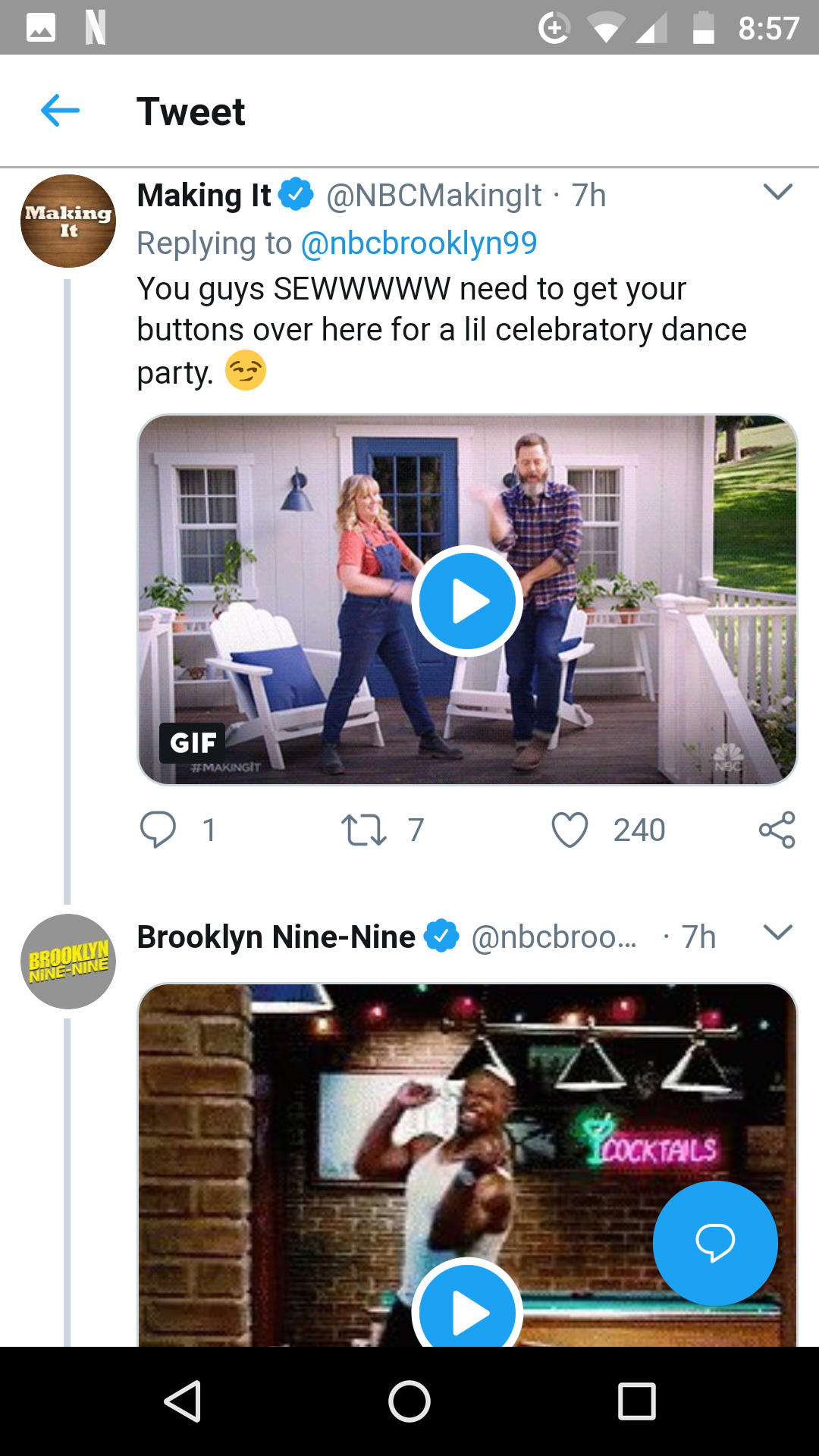Tap the Netflix notification icon
This screenshot has height=1456, width=819.
point(95,28)
